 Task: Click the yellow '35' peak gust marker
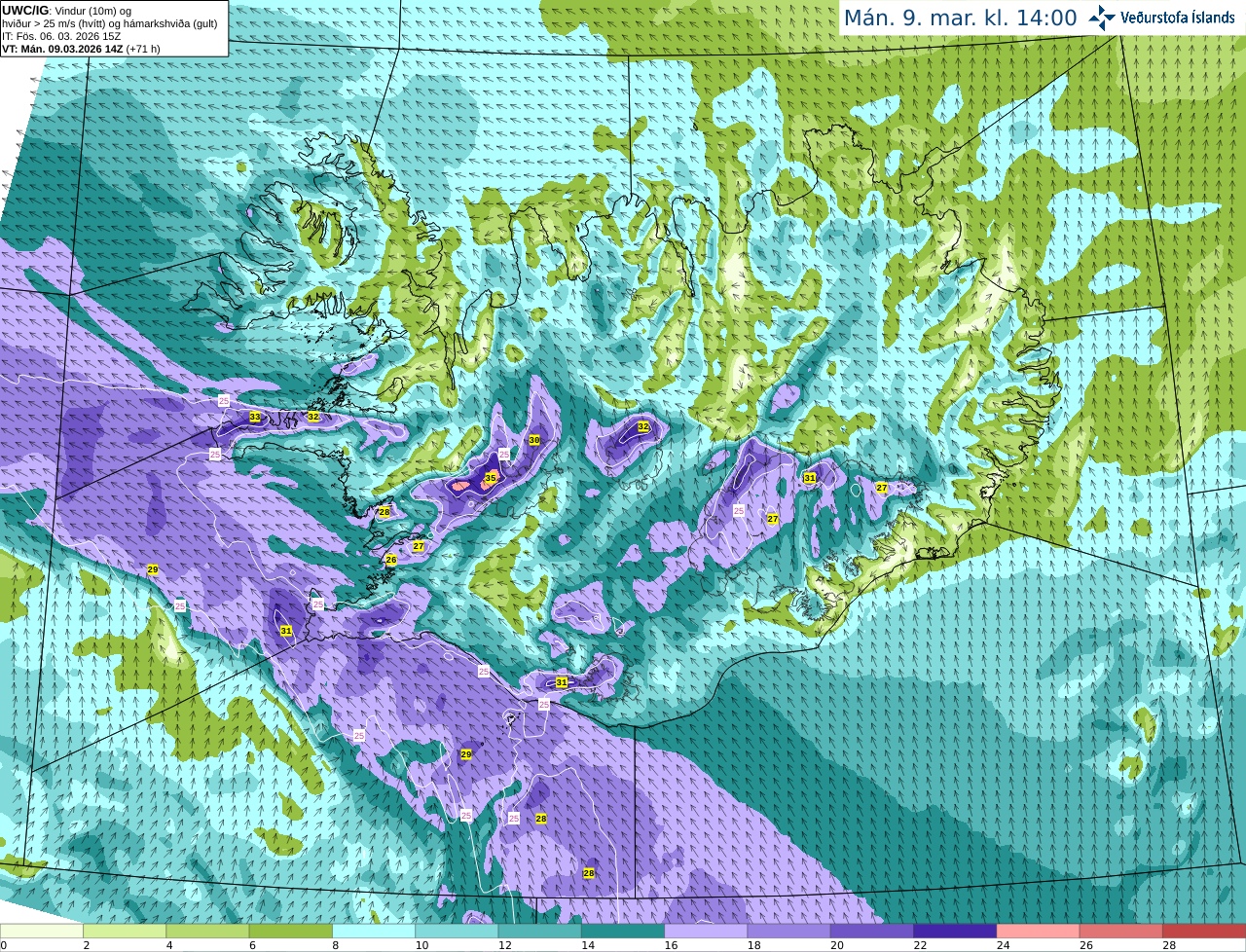(491, 478)
